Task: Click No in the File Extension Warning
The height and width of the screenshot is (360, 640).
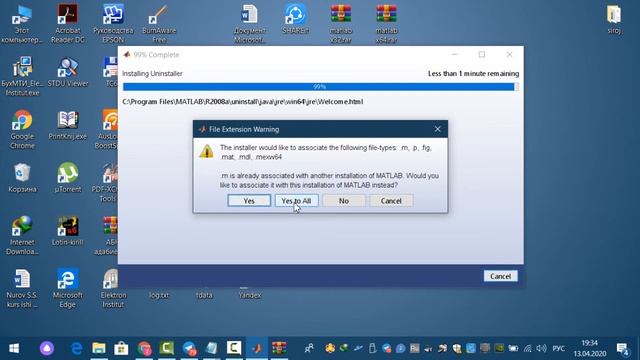Action: point(344,201)
